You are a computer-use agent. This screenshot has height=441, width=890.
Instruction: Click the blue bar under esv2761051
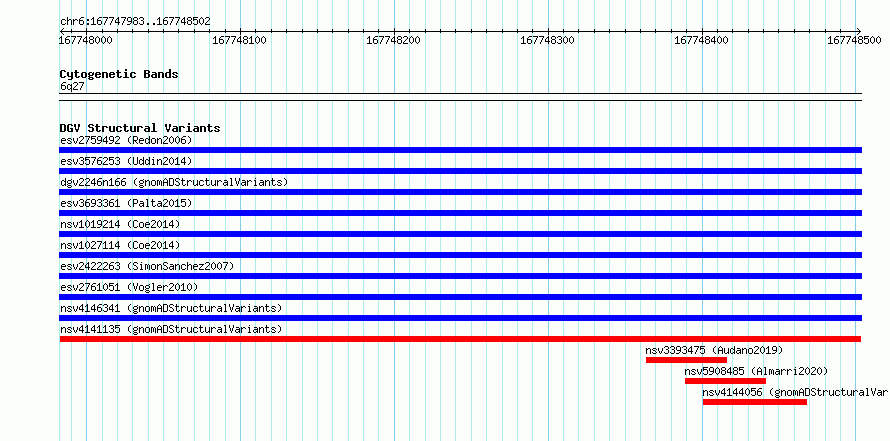[x=460, y=297]
